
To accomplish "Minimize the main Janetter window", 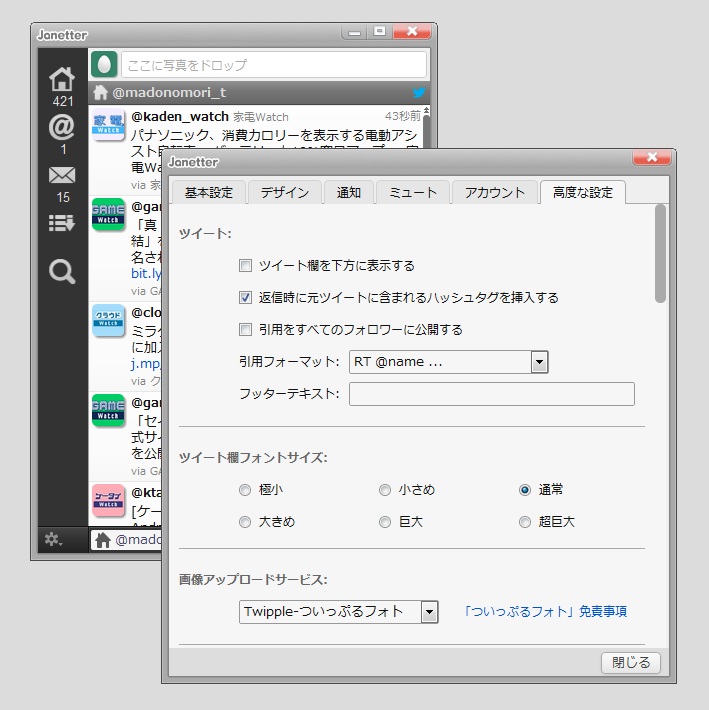I will (354, 32).
